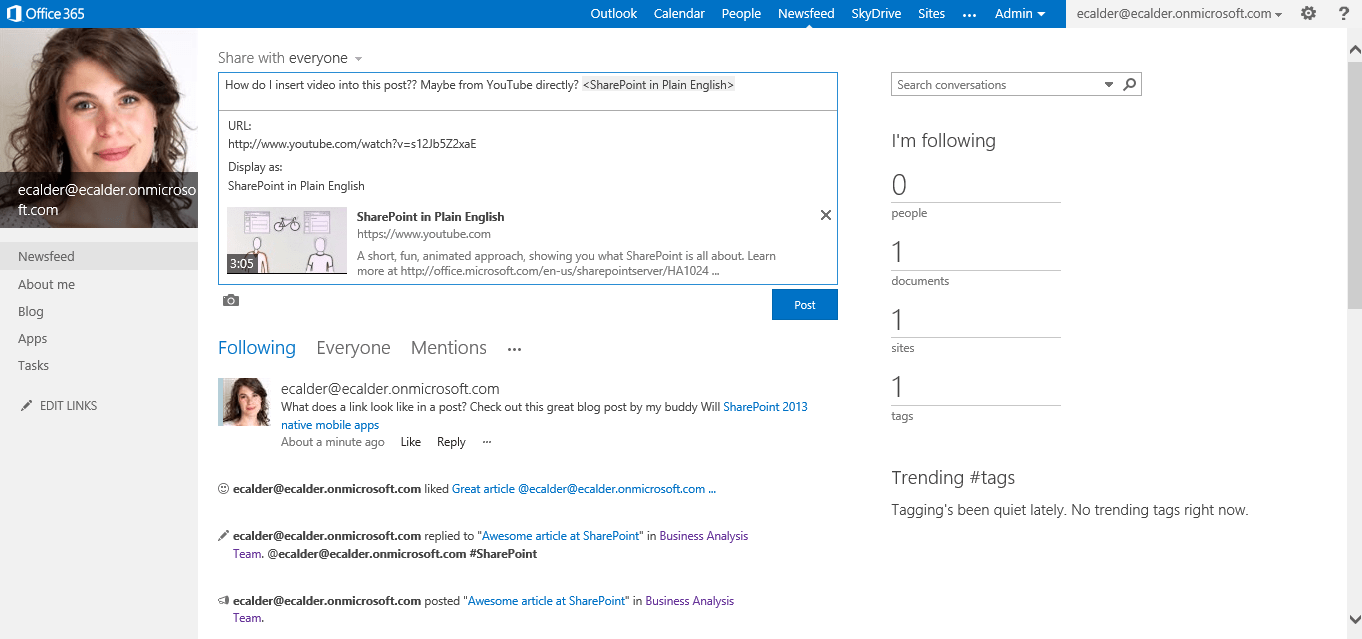Click the scrollbar down arrow
Image resolution: width=1362 pixels, height=639 pixels.
coord(1355,619)
